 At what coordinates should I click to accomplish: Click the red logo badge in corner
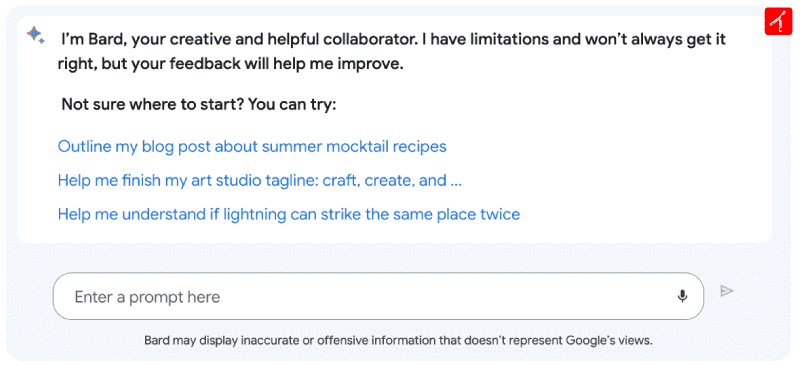click(x=778, y=22)
